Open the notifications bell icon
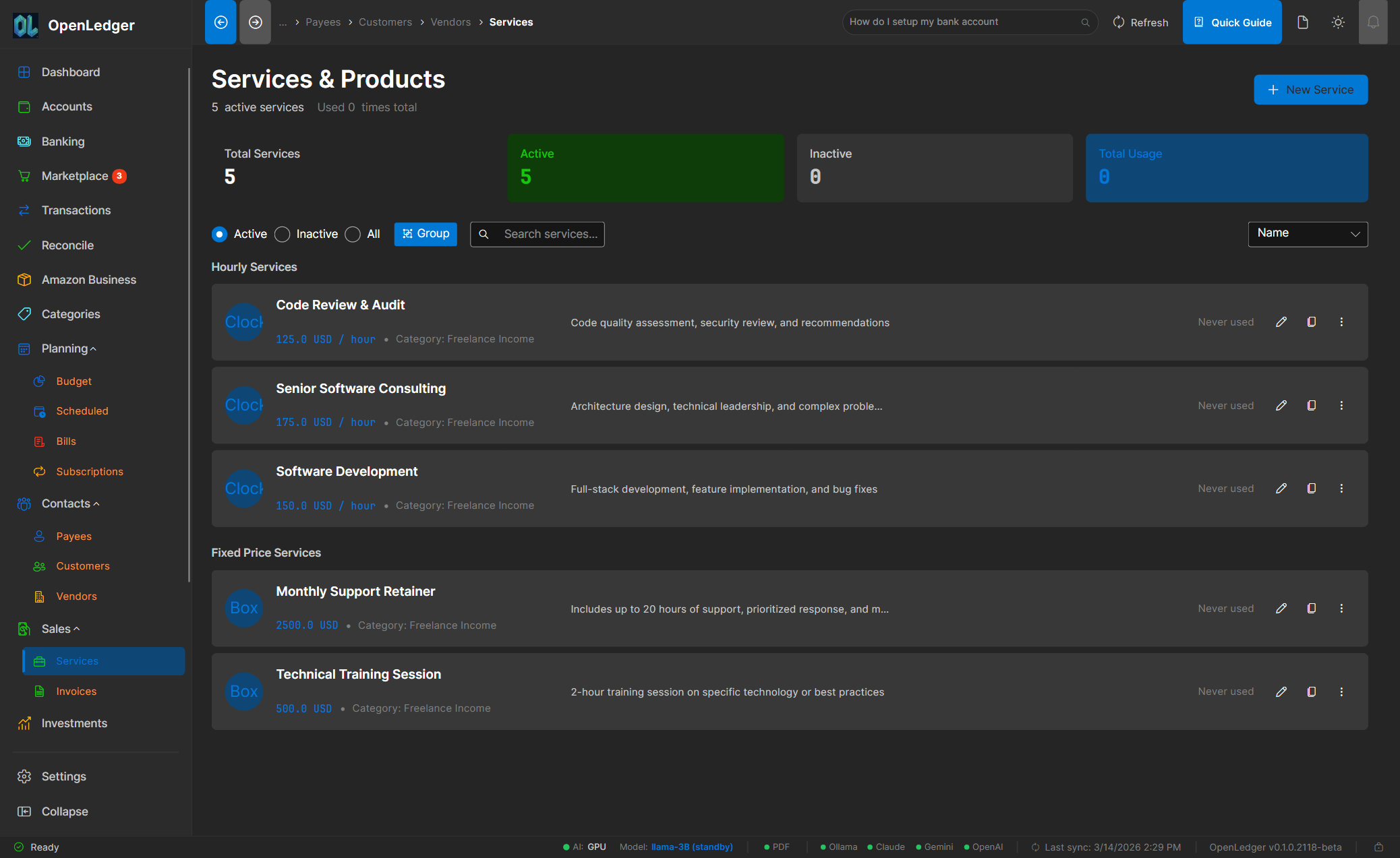This screenshot has width=1400, height=858. point(1372,22)
